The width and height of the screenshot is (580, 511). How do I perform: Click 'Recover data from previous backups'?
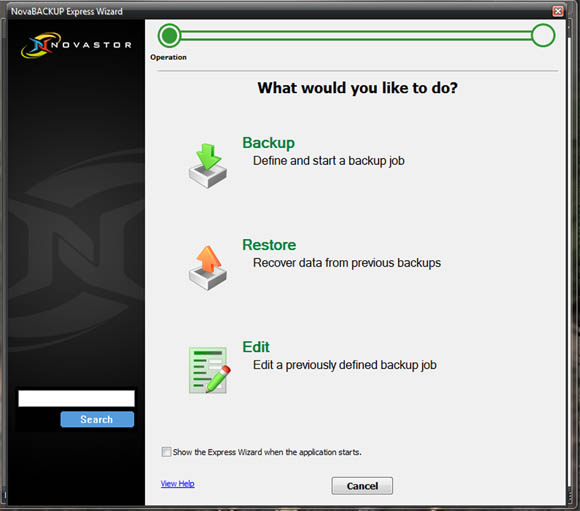pyautogui.click(x=347, y=263)
